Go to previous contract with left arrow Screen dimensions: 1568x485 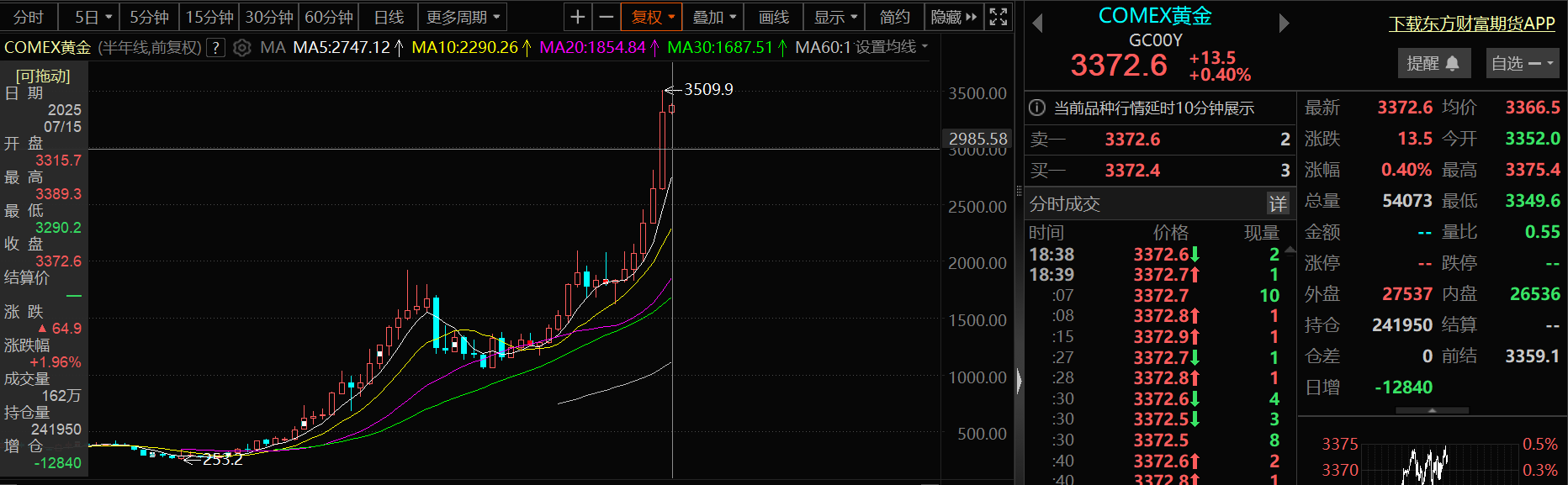pos(1037,24)
